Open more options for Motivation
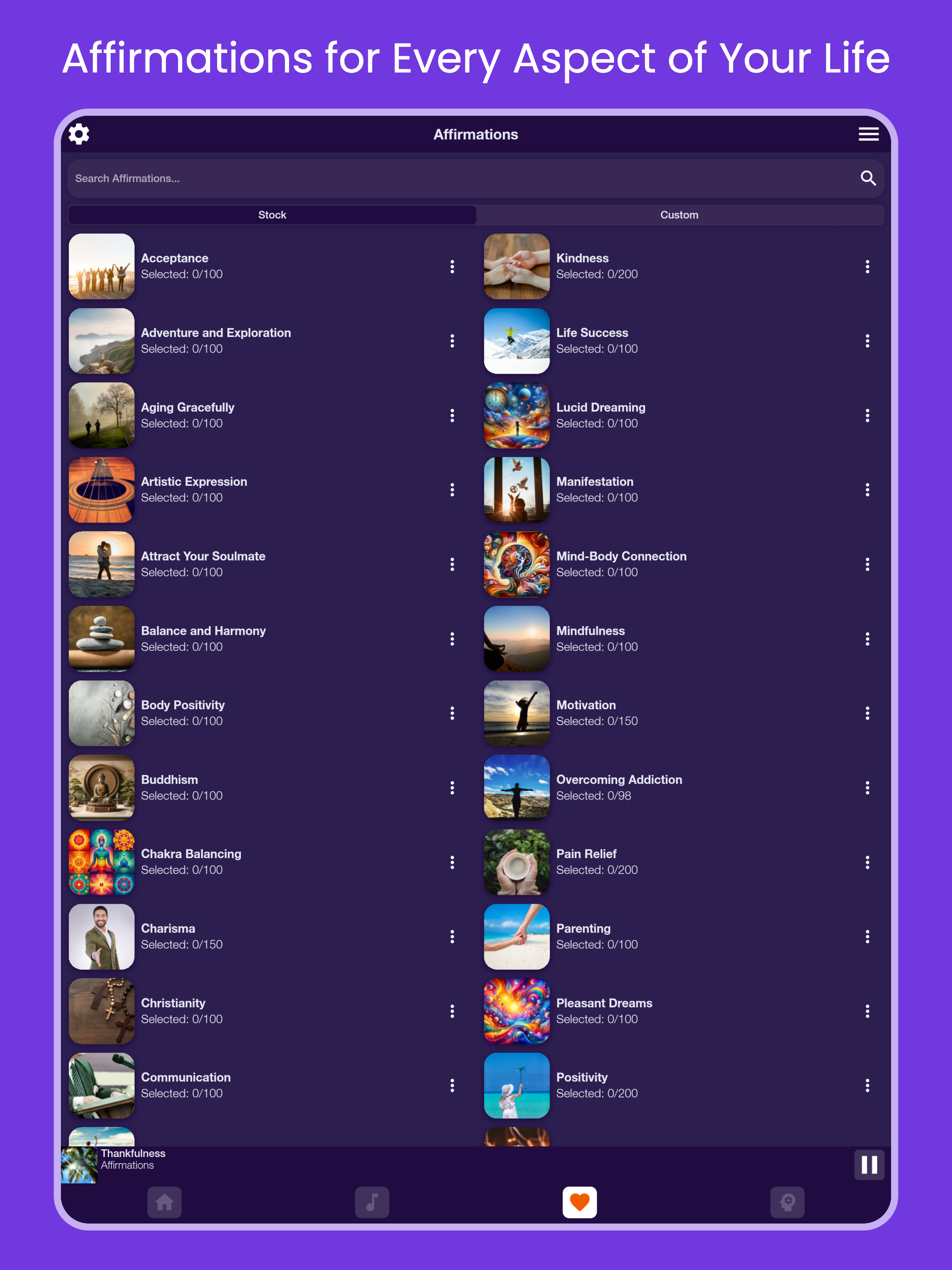This screenshot has width=952, height=1270. click(867, 713)
